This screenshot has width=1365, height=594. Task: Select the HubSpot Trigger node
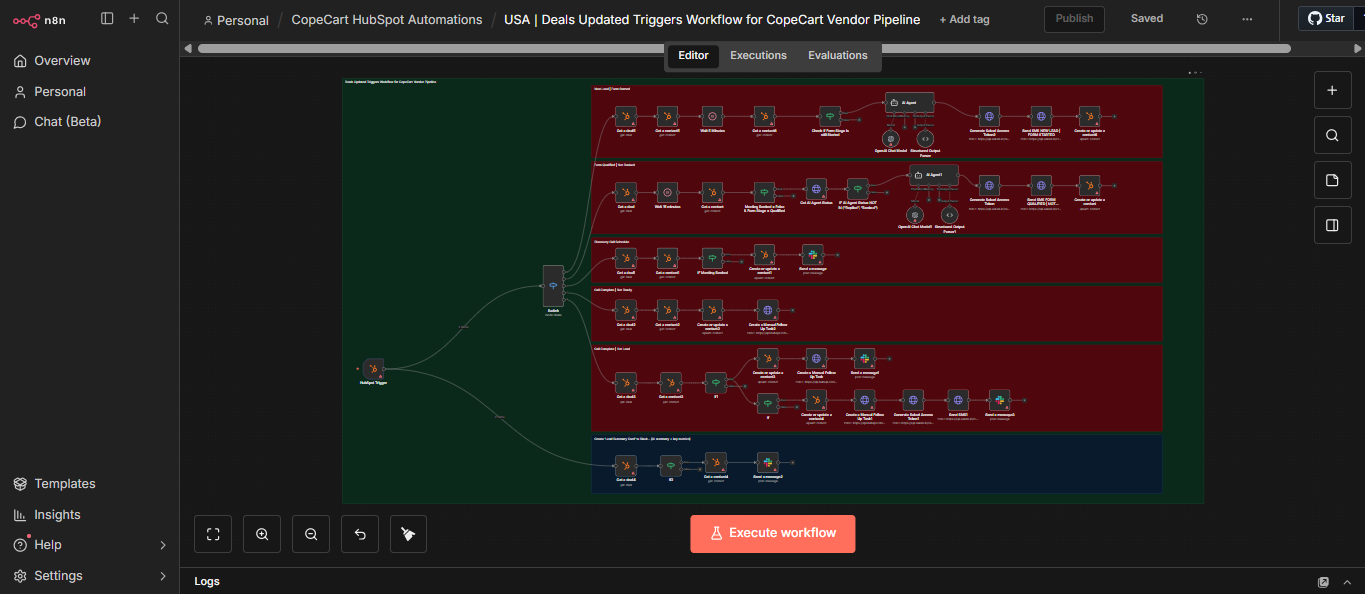(373, 369)
